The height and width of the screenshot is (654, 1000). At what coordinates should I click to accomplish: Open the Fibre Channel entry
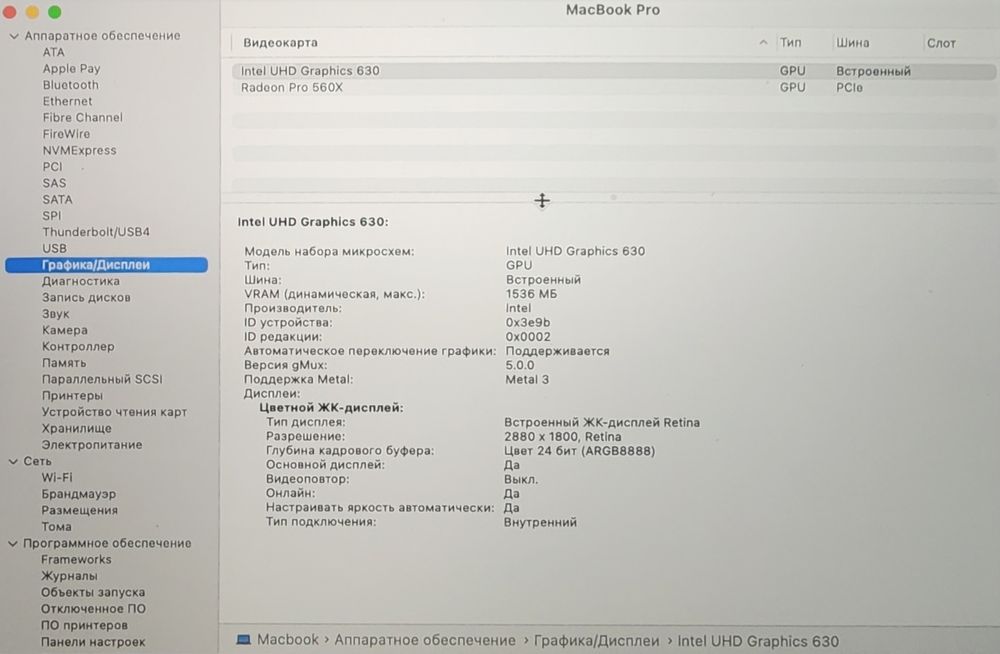83,118
